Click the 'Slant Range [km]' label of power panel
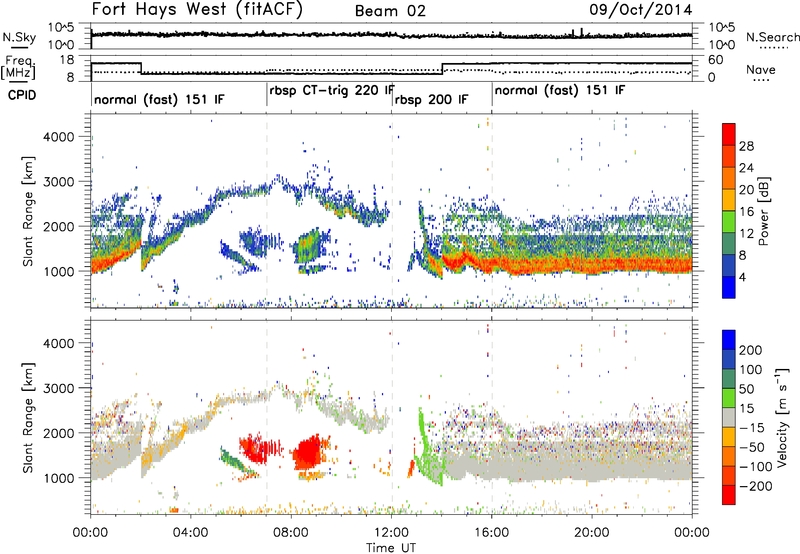 28,211
